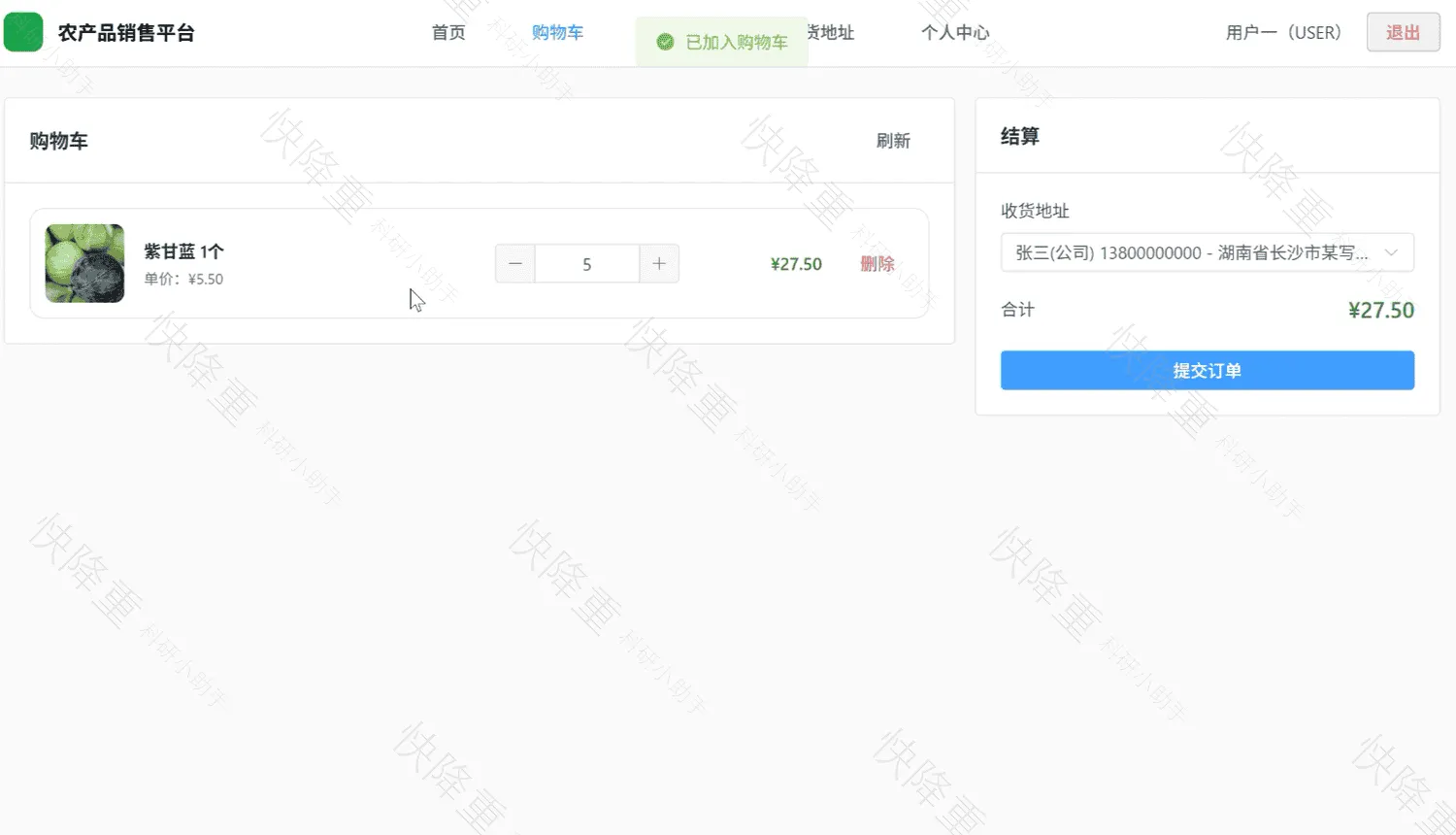Open the 紫甘蓝 product thumbnail

85,263
